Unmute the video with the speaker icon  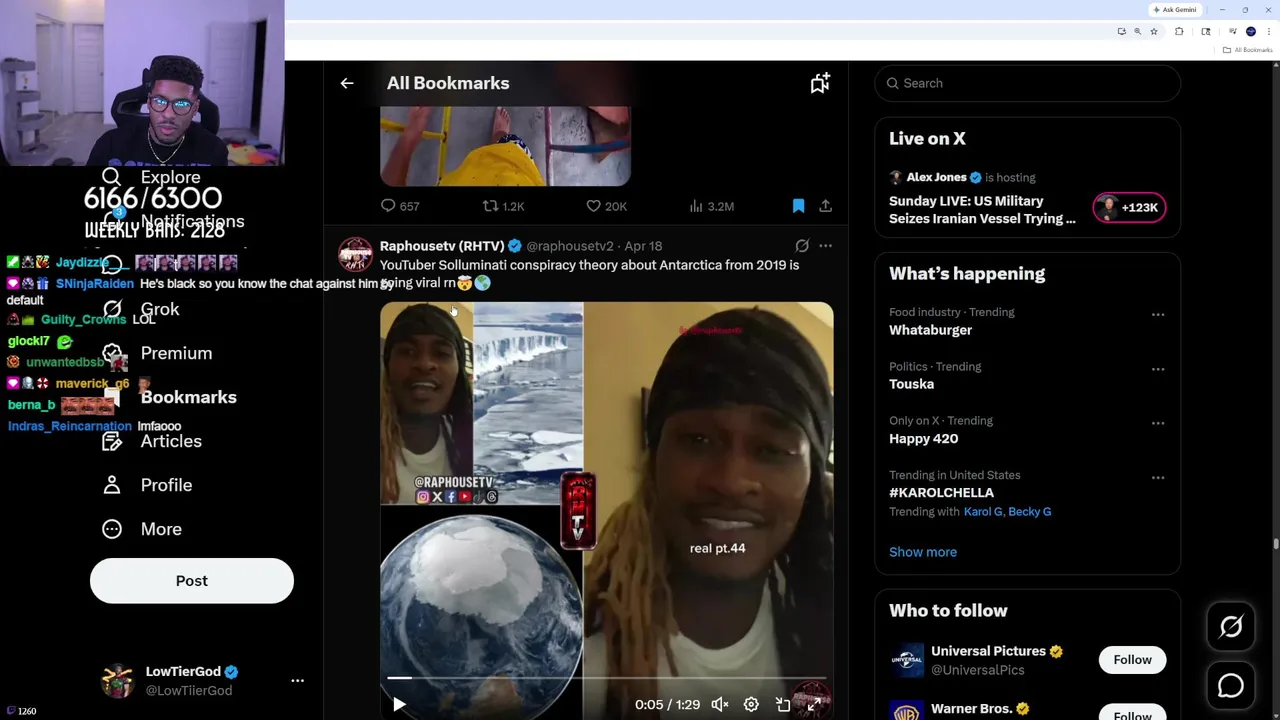(x=720, y=704)
